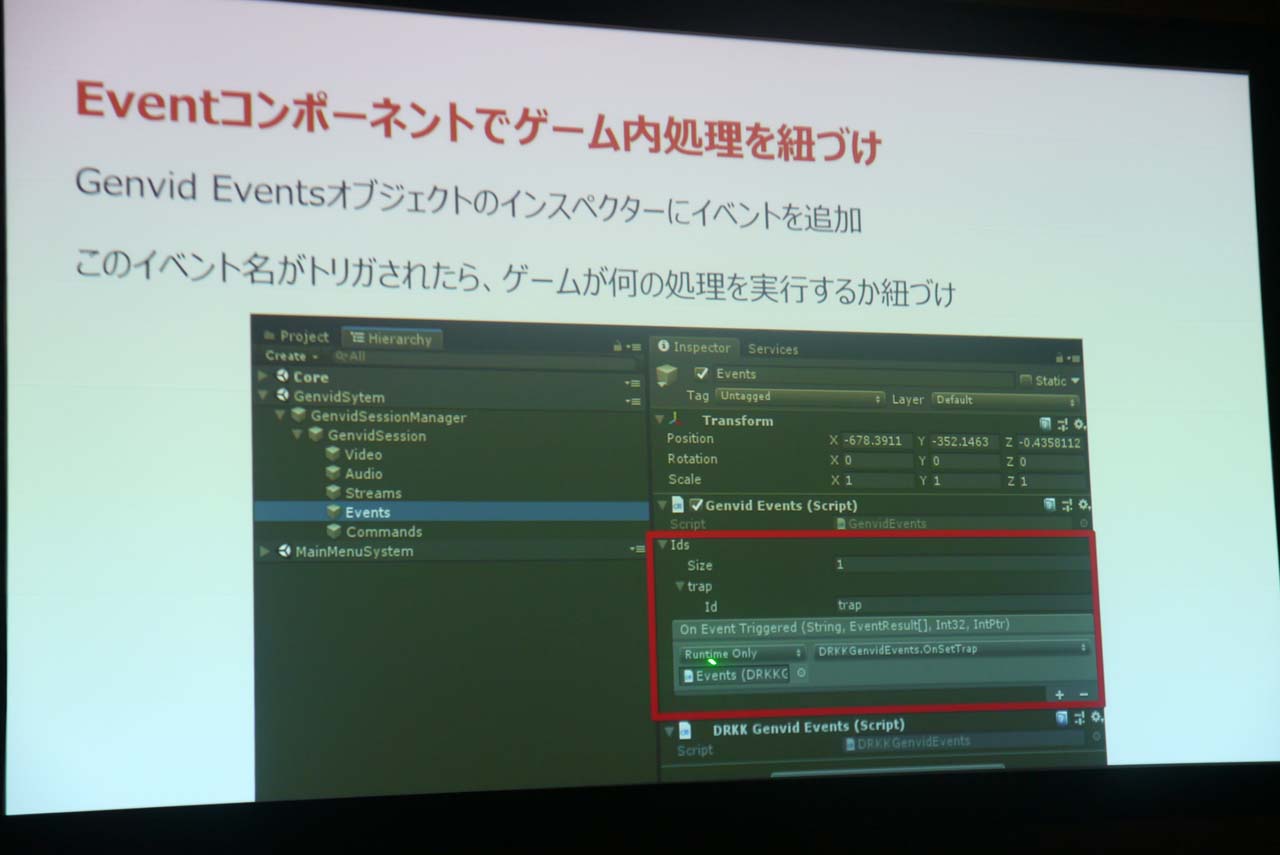Open the DRKKGenvidEvents.OnSetTrap function dropdown
Screen dimensions: 1280x855
tap(952, 650)
